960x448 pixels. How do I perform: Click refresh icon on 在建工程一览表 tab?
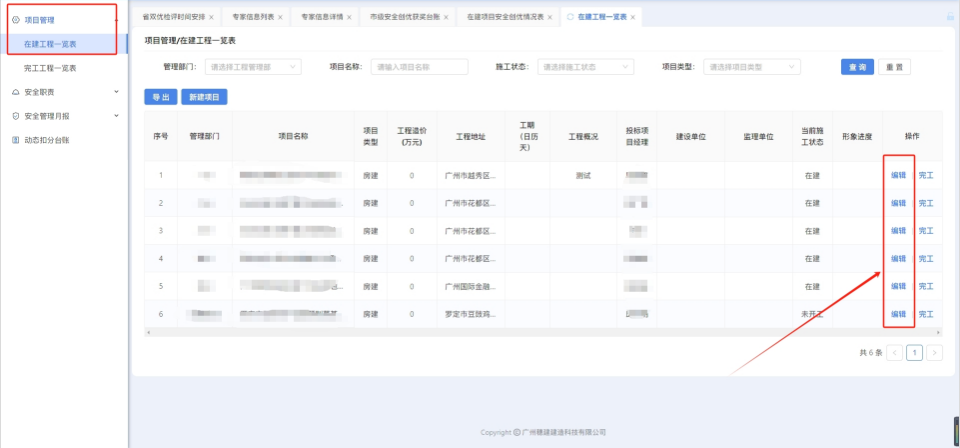pyautogui.click(x=570, y=17)
